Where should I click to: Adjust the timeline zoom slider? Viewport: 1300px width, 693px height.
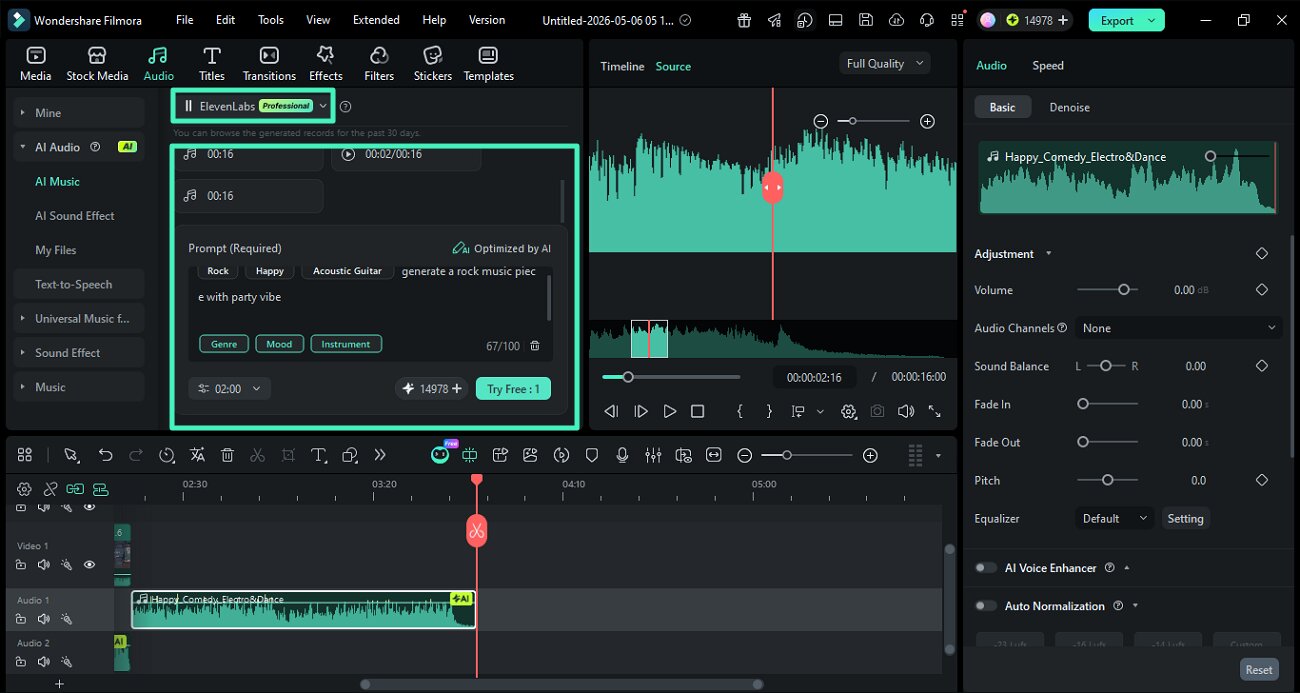tap(787, 455)
